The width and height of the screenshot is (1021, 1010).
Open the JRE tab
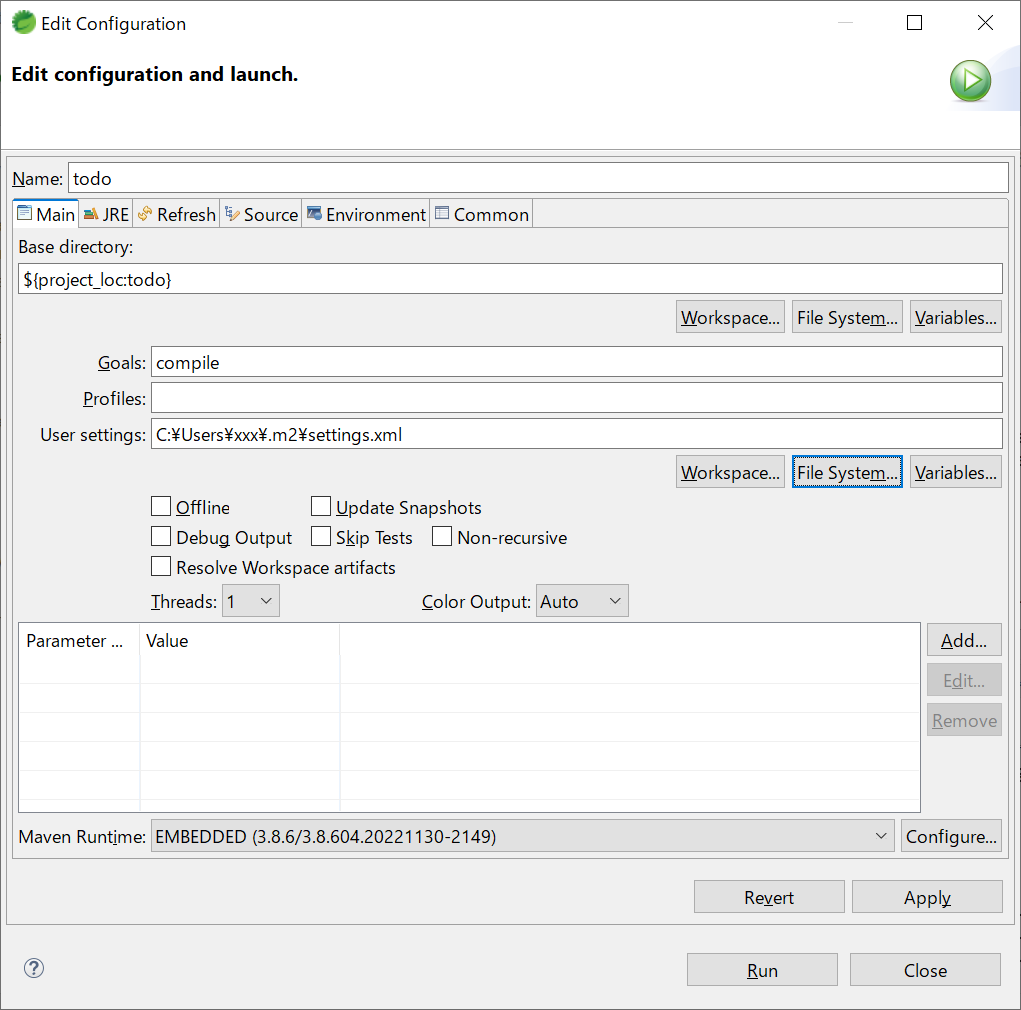[106, 214]
